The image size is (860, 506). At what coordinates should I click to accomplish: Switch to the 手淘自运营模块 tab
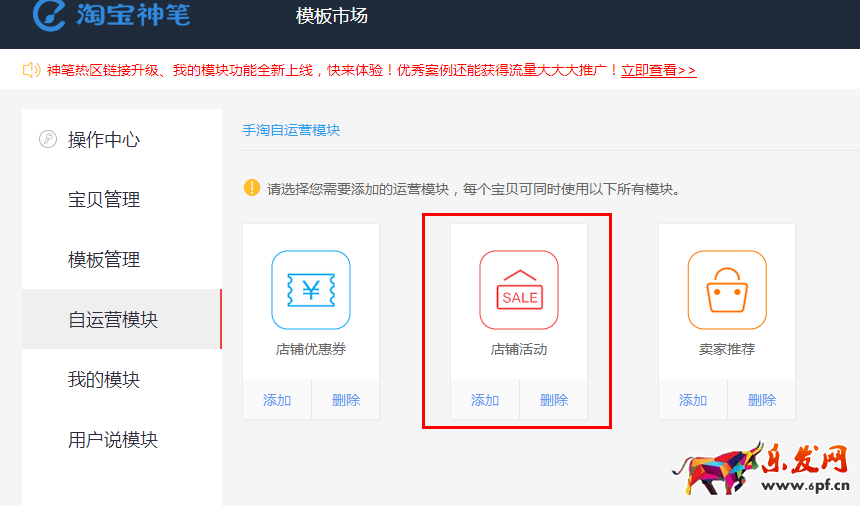coord(291,130)
